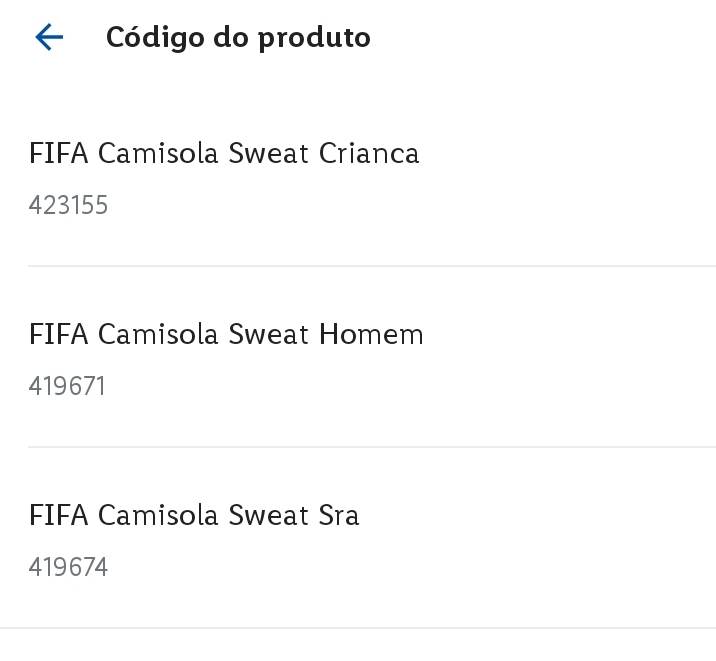Select the FIFA Camisola Sweat Crianca item

click(358, 176)
